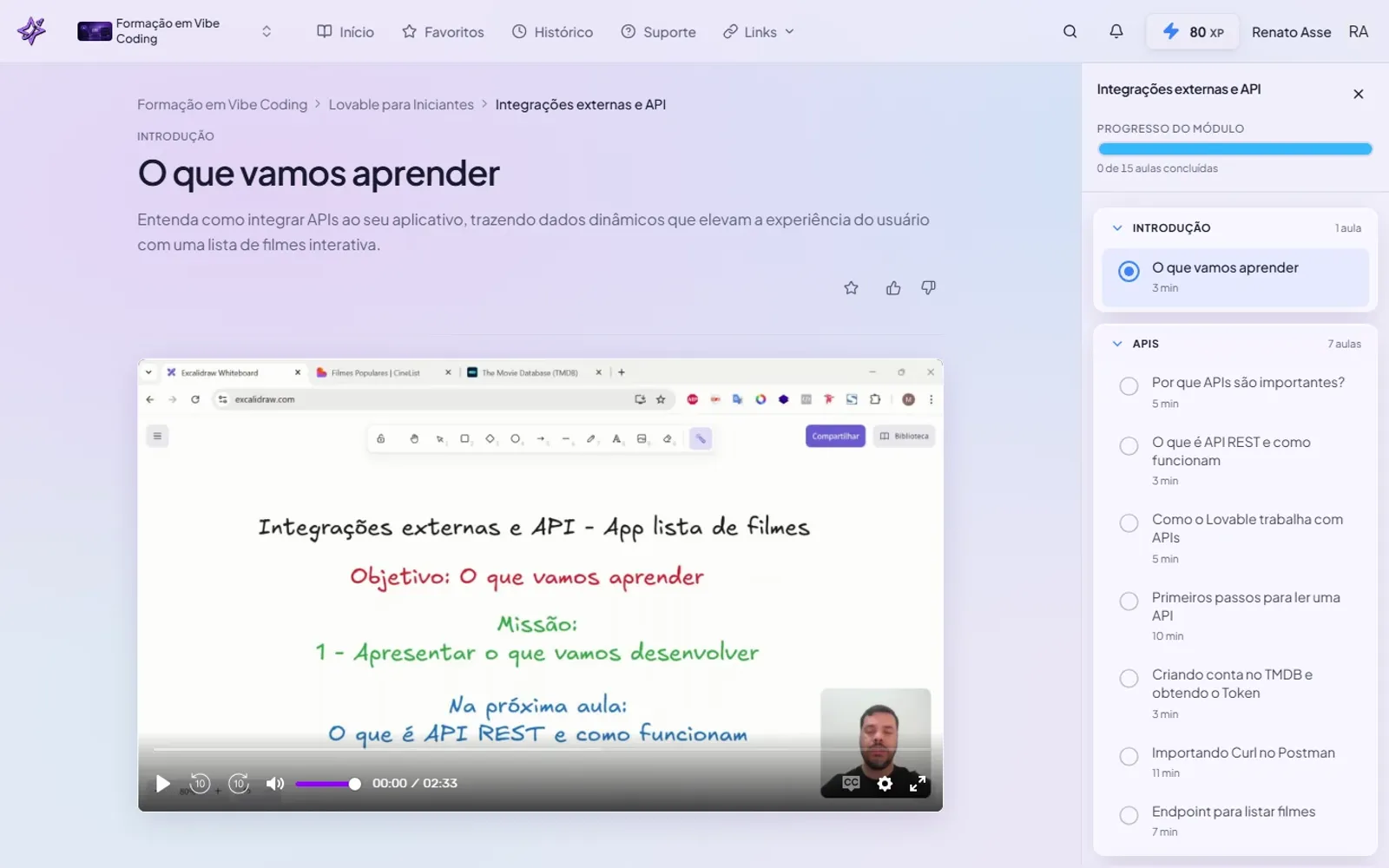Click the 80 XP lightning badge
The image size is (1389, 868).
(x=1193, y=32)
